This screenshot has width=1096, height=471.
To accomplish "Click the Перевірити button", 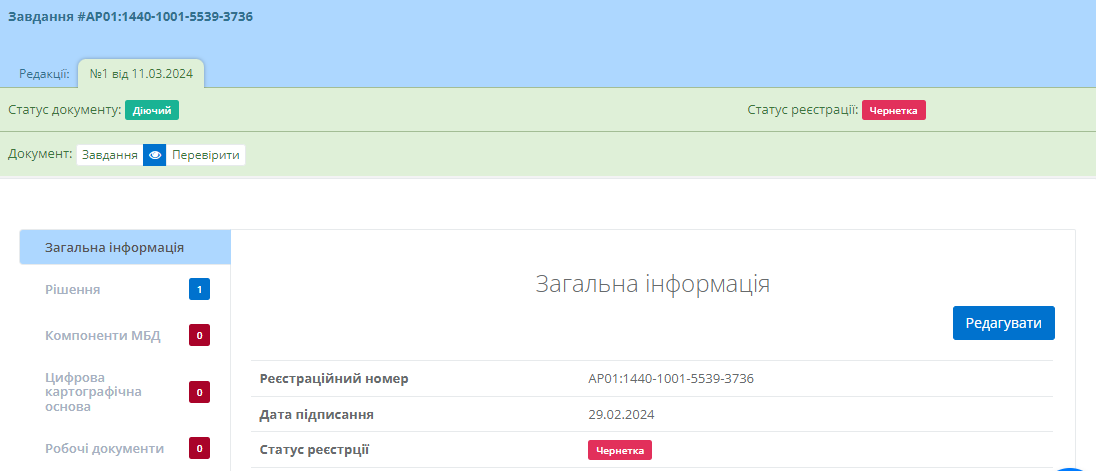I will coord(205,155).
